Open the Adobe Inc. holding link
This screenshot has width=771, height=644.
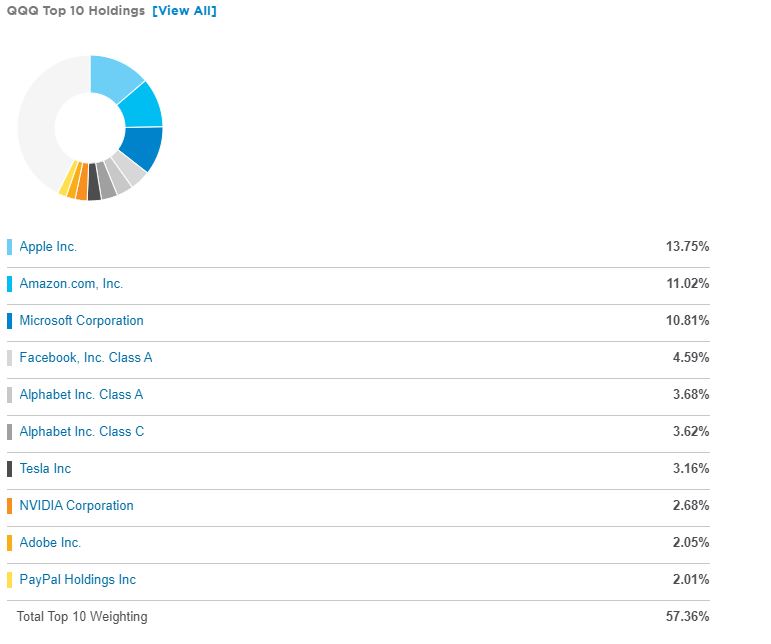click(x=50, y=542)
